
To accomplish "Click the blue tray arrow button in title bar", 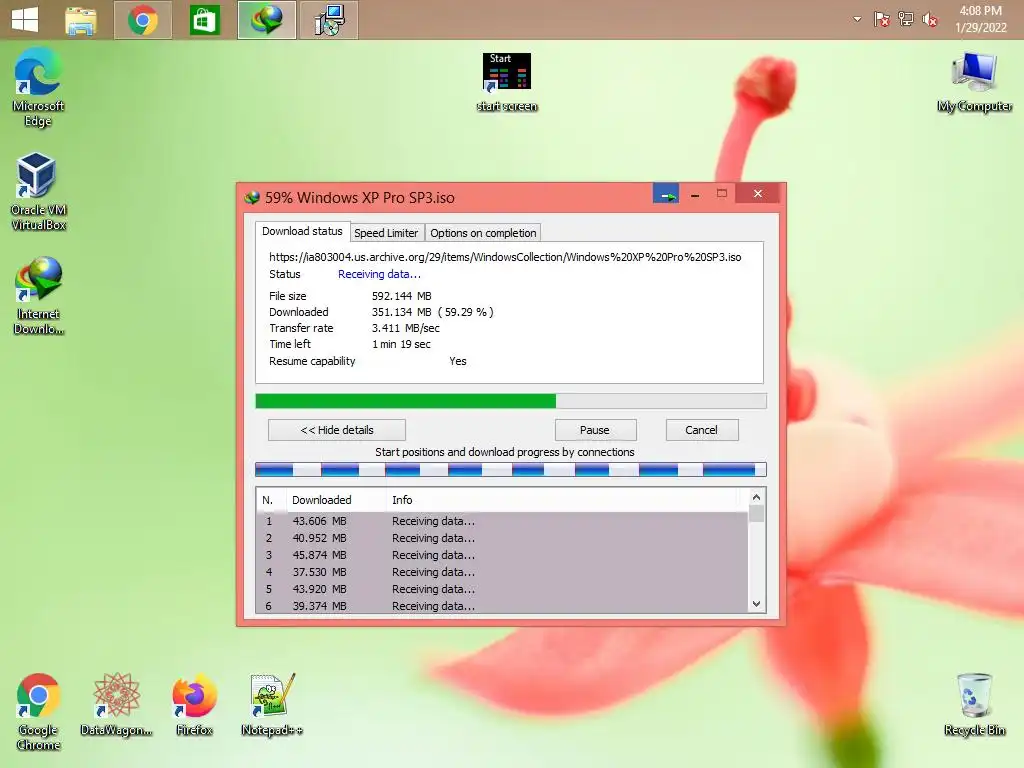I will pyautogui.click(x=665, y=194).
